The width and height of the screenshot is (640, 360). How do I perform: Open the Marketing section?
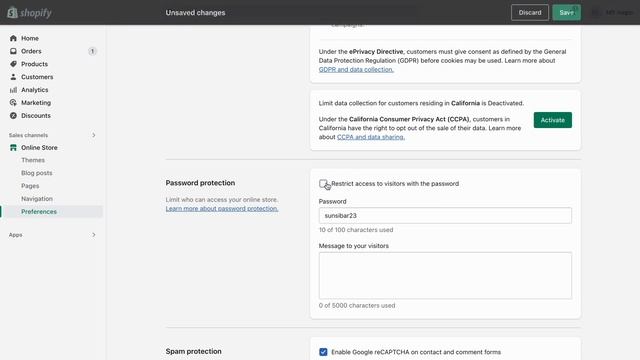point(36,102)
